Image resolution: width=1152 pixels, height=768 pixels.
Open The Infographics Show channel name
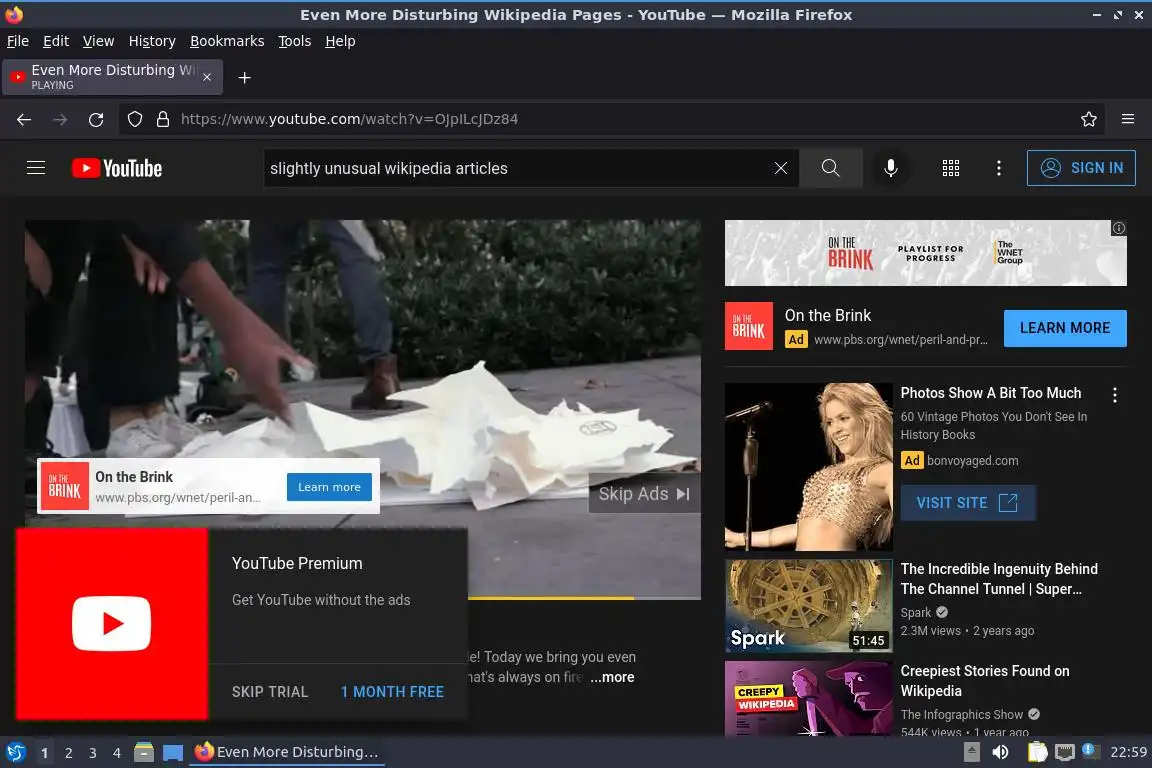click(962, 714)
